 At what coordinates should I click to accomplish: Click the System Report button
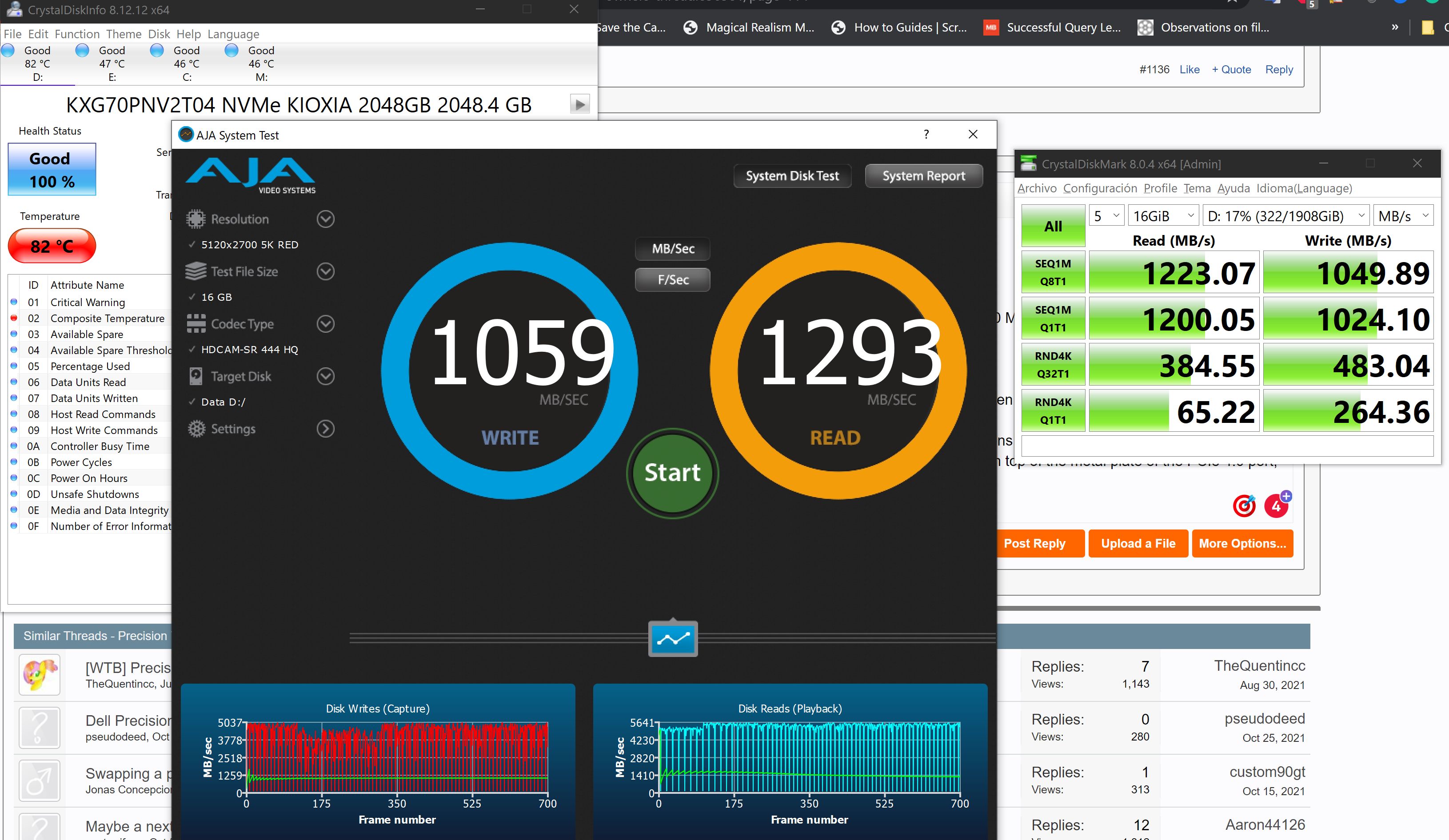click(x=923, y=176)
